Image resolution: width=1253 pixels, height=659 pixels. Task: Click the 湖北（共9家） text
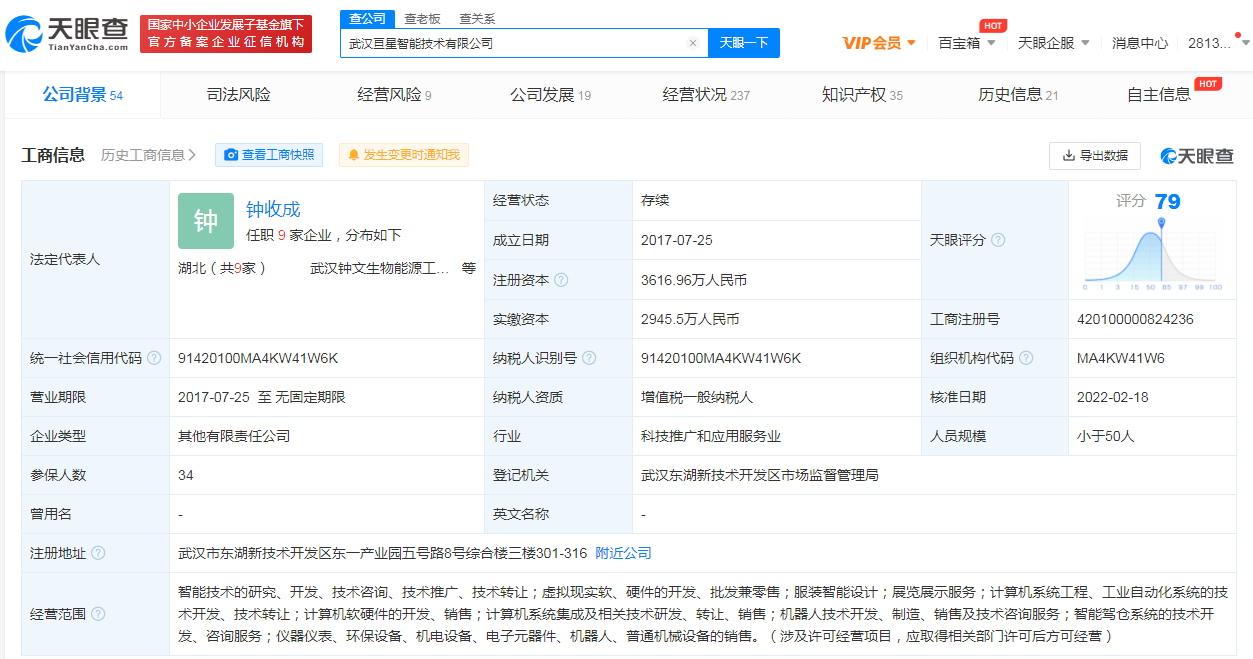point(222,268)
